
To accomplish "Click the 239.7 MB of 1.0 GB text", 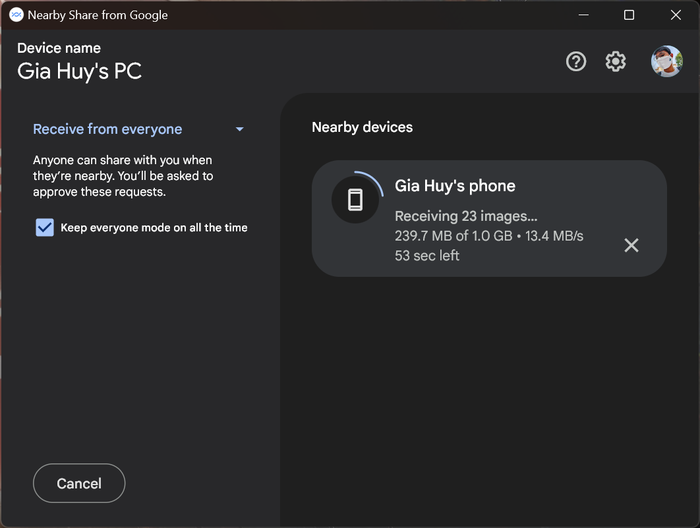I will click(x=454, y=236).
